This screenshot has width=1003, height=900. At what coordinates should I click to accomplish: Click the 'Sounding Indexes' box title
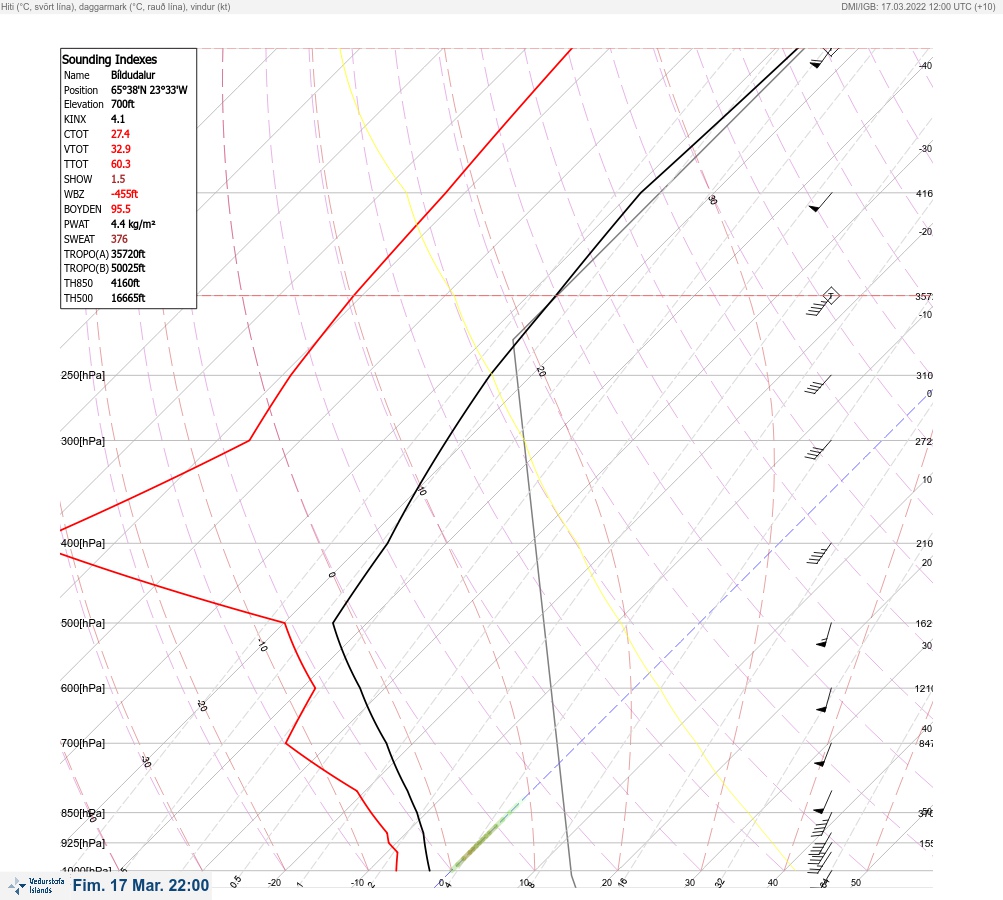click(109, 59)
